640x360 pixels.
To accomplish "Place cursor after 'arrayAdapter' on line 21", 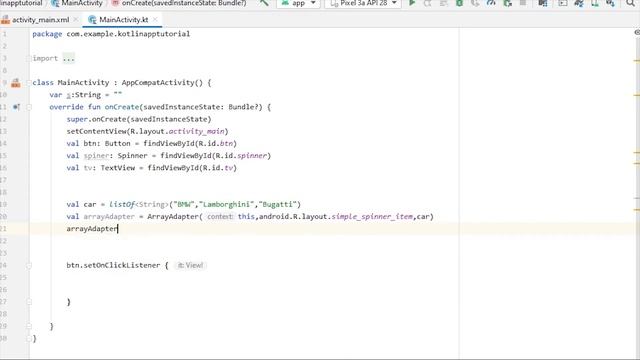I will (118, 229).
